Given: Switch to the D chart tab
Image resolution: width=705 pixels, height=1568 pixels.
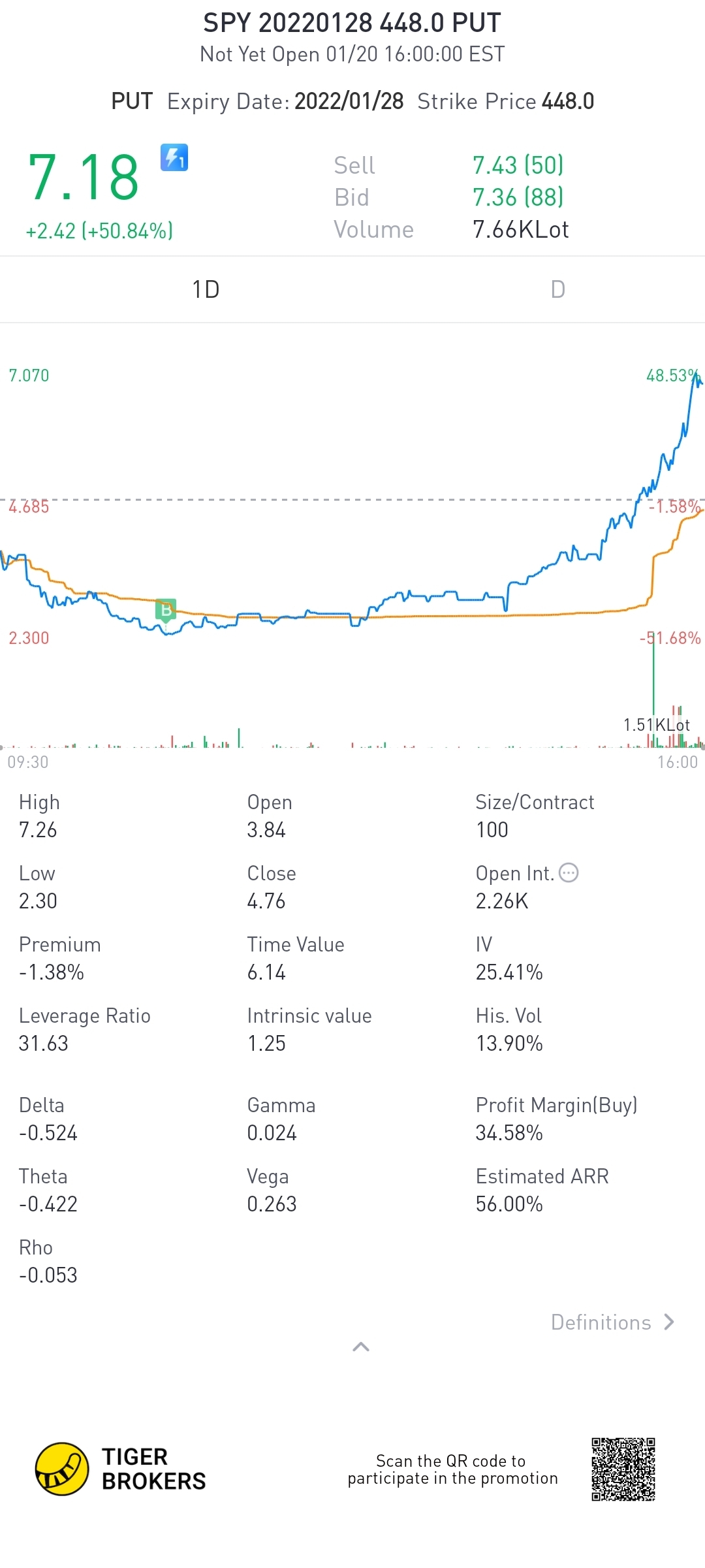Looking at the screenshot, I should click(557, 289).
